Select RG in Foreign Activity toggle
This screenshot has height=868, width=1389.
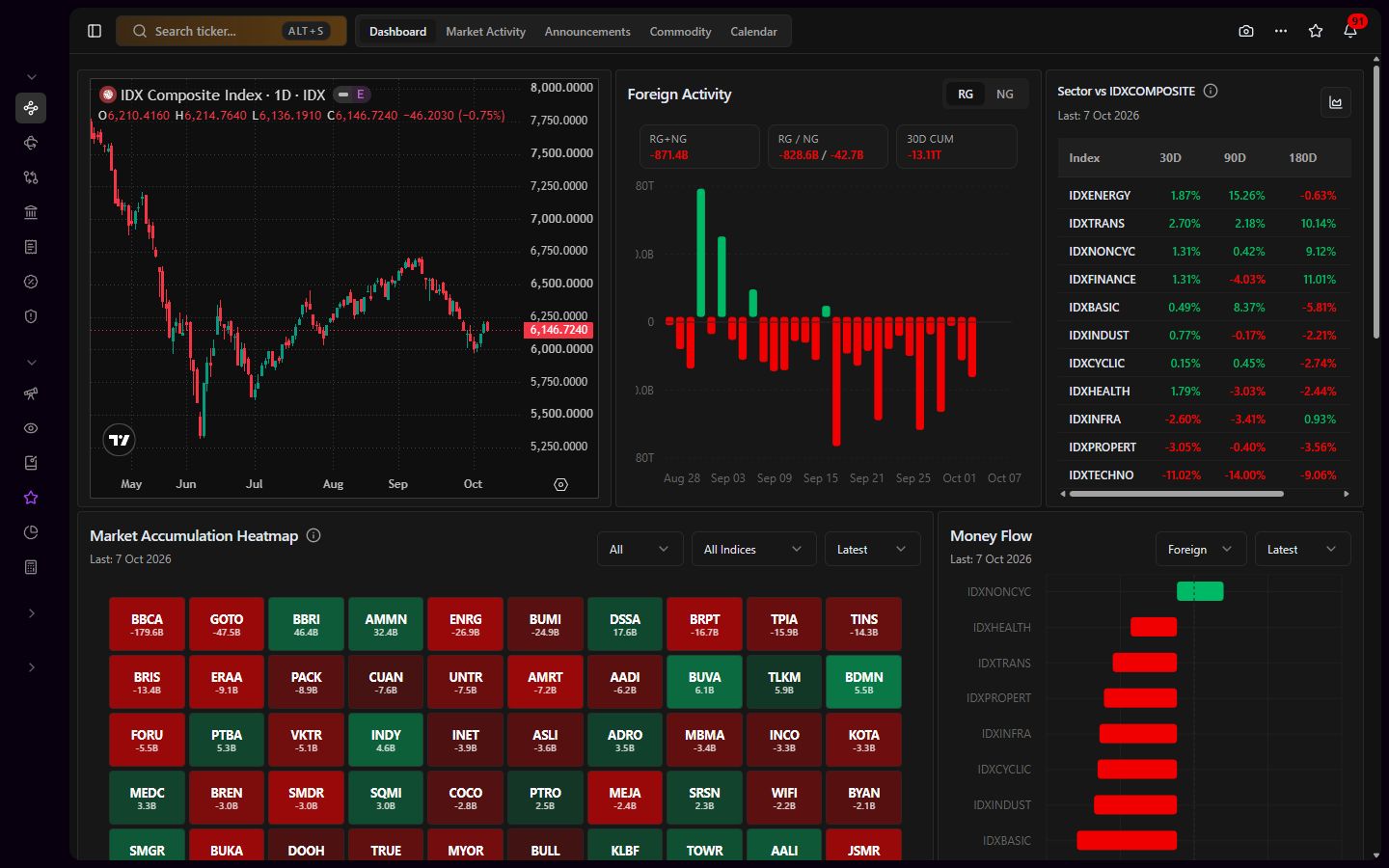966,94
